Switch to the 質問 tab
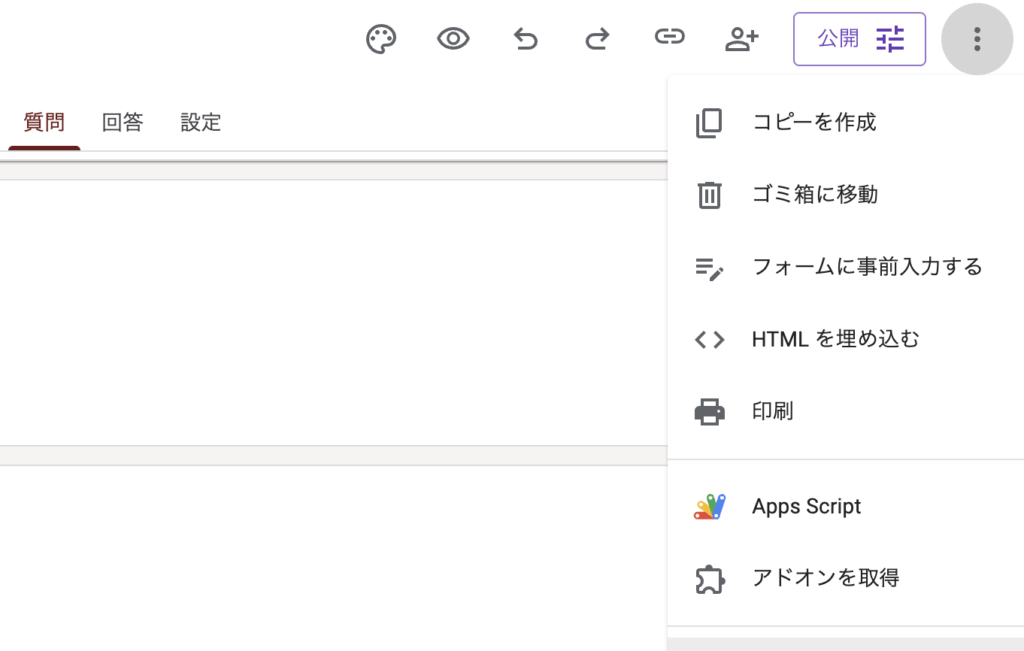 (44, 123)
